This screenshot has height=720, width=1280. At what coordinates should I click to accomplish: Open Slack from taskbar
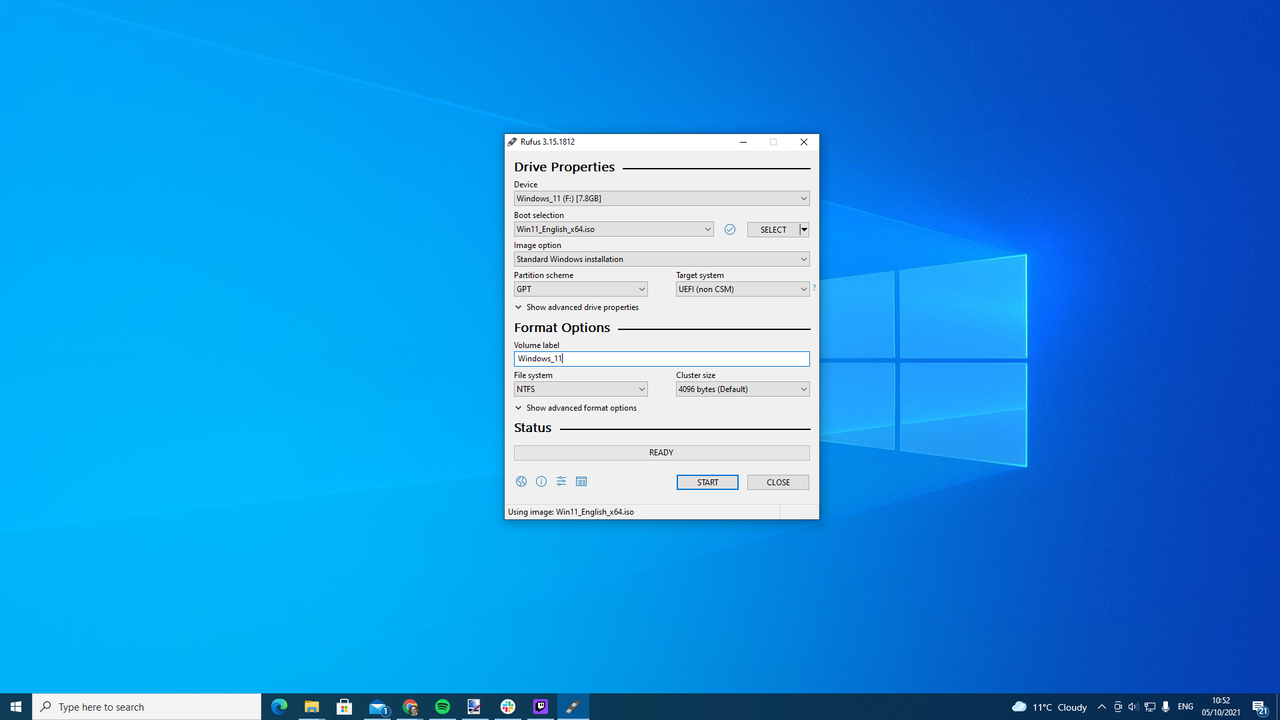click(x=508, y=707)
